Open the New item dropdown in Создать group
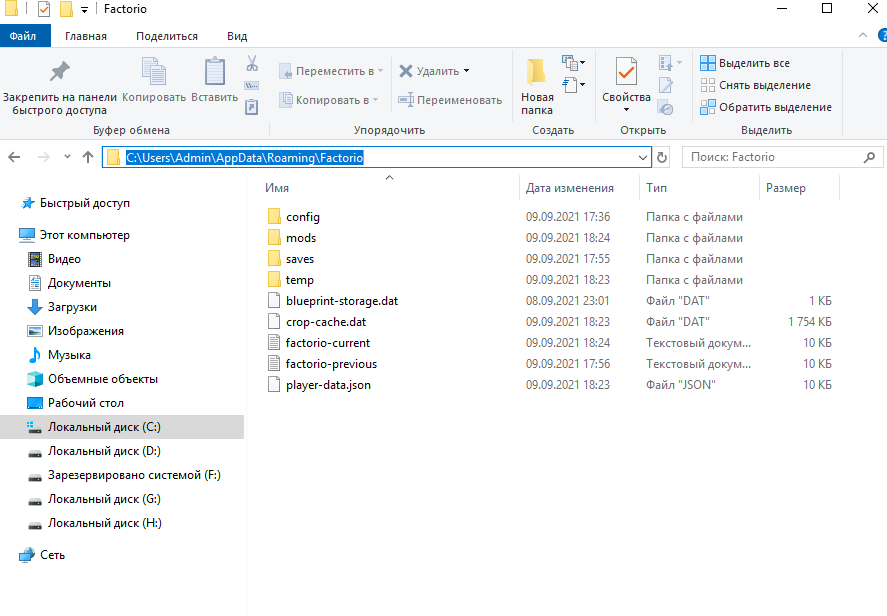This screenshot has height=616, width=887. (574, 62)
